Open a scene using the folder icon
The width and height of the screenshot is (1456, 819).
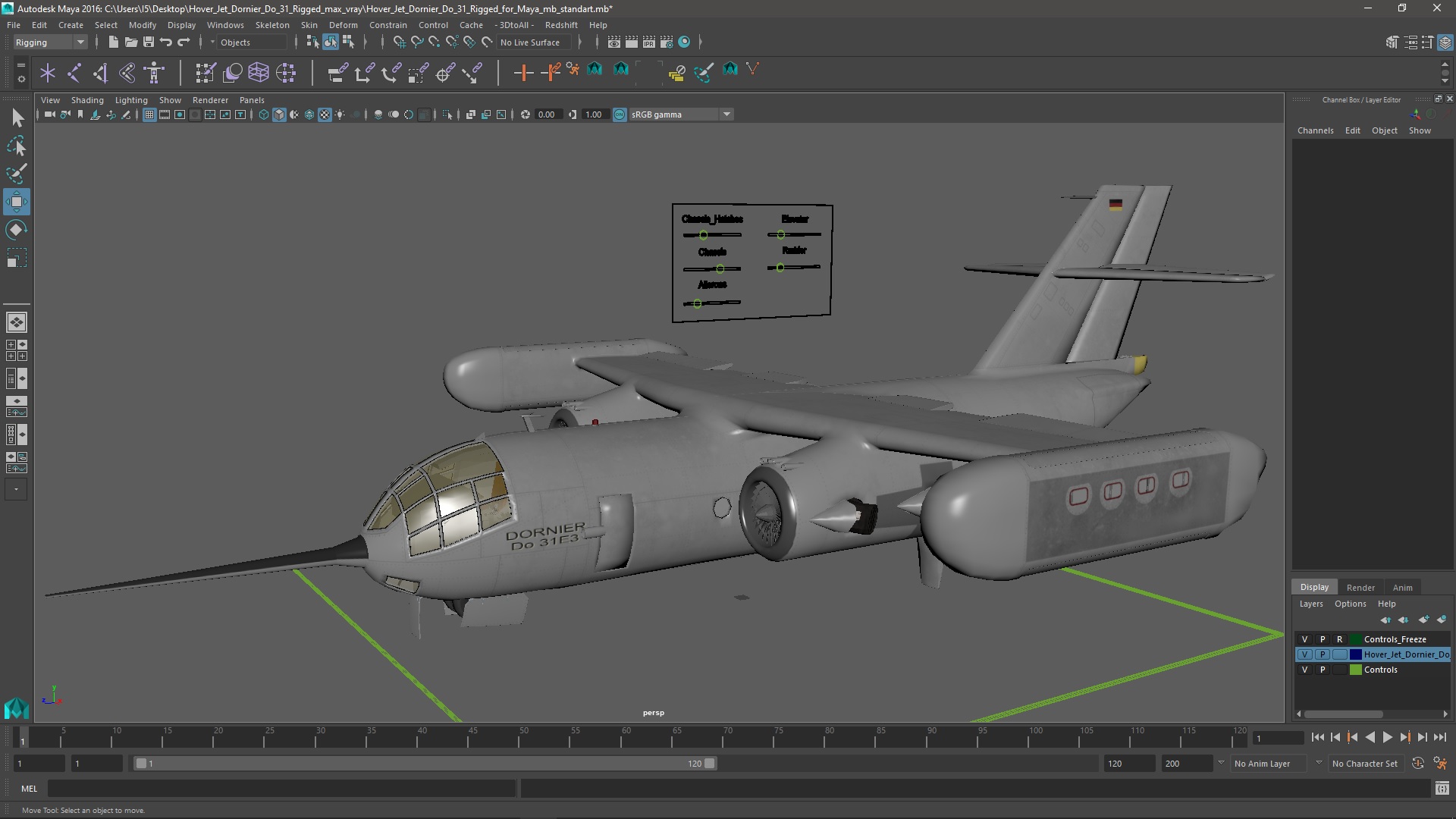point(130,42)
